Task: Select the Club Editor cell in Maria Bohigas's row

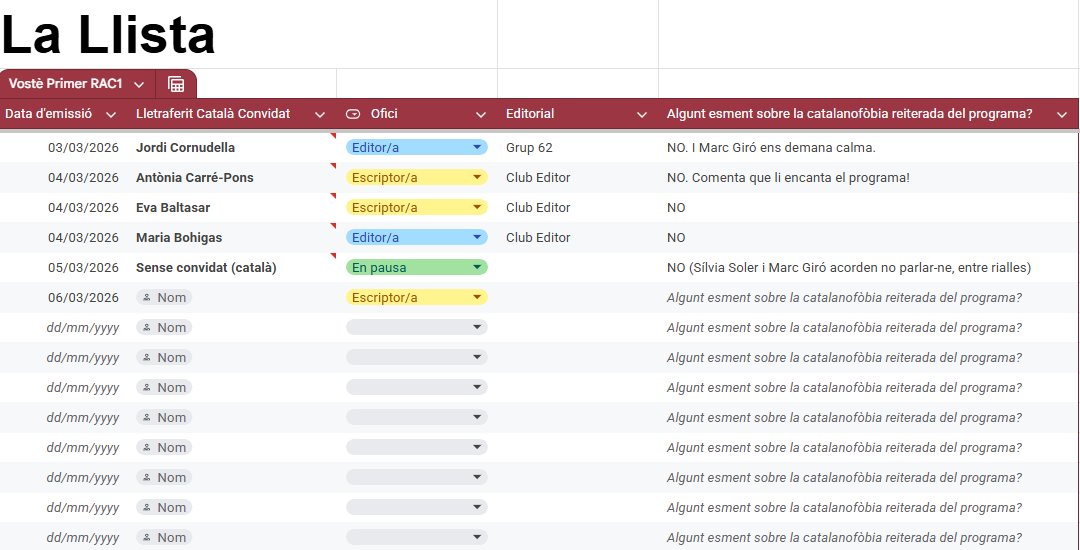Action: 538,237
